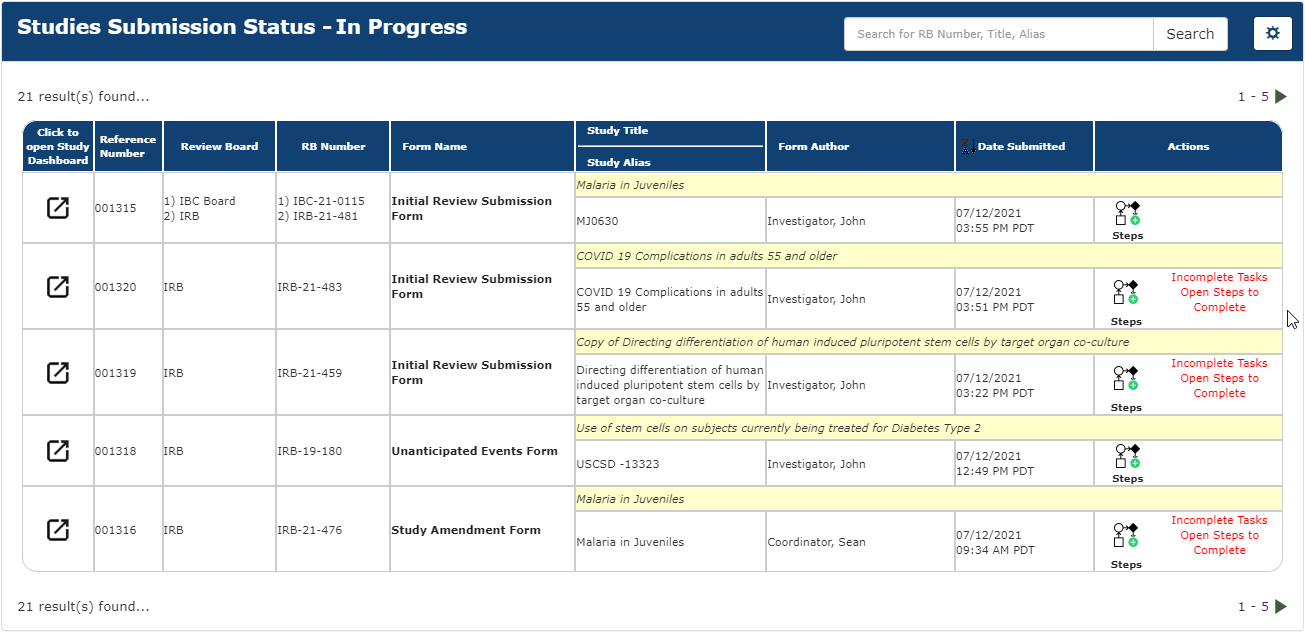Open Steps icon for row 001320
Viewport: 1305px width, 632px height.
(1127, 292)
